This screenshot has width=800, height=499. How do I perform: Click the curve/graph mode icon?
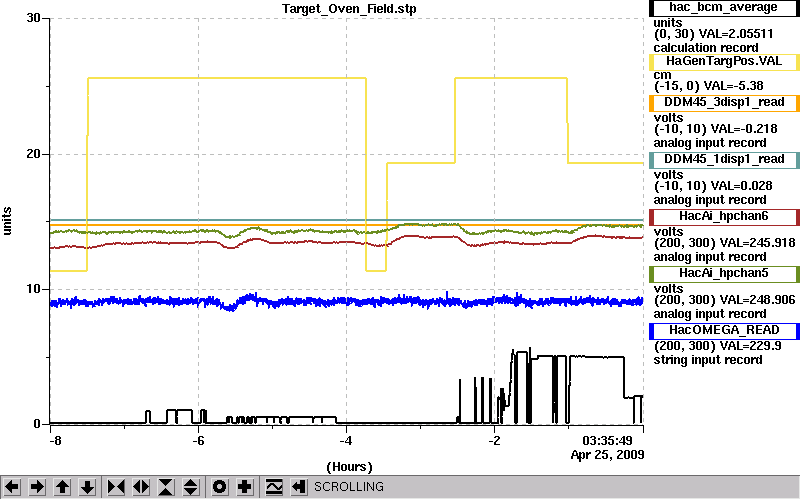274,487
